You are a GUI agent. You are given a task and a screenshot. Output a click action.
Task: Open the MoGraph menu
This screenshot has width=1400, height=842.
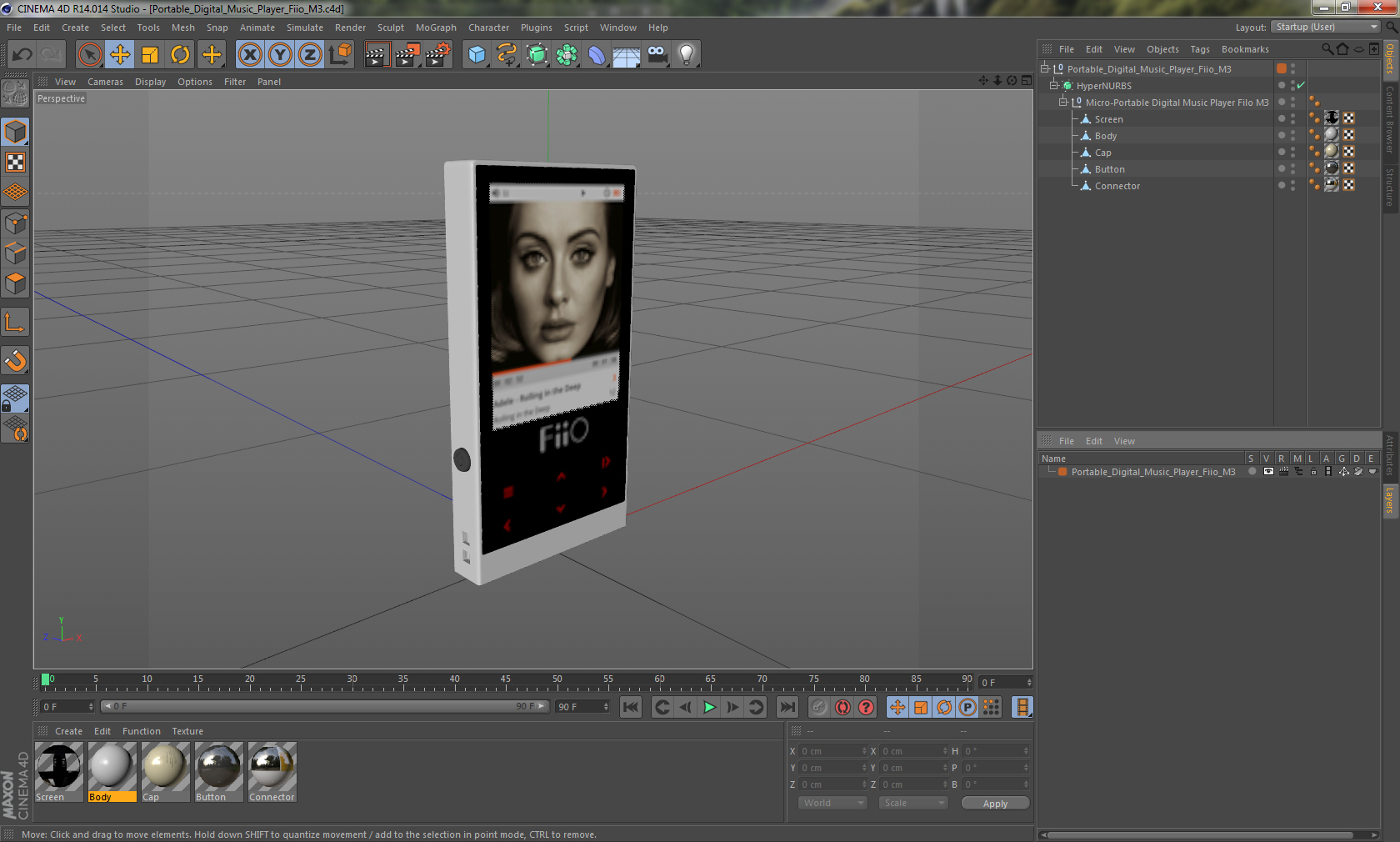[x=436, y=28]
